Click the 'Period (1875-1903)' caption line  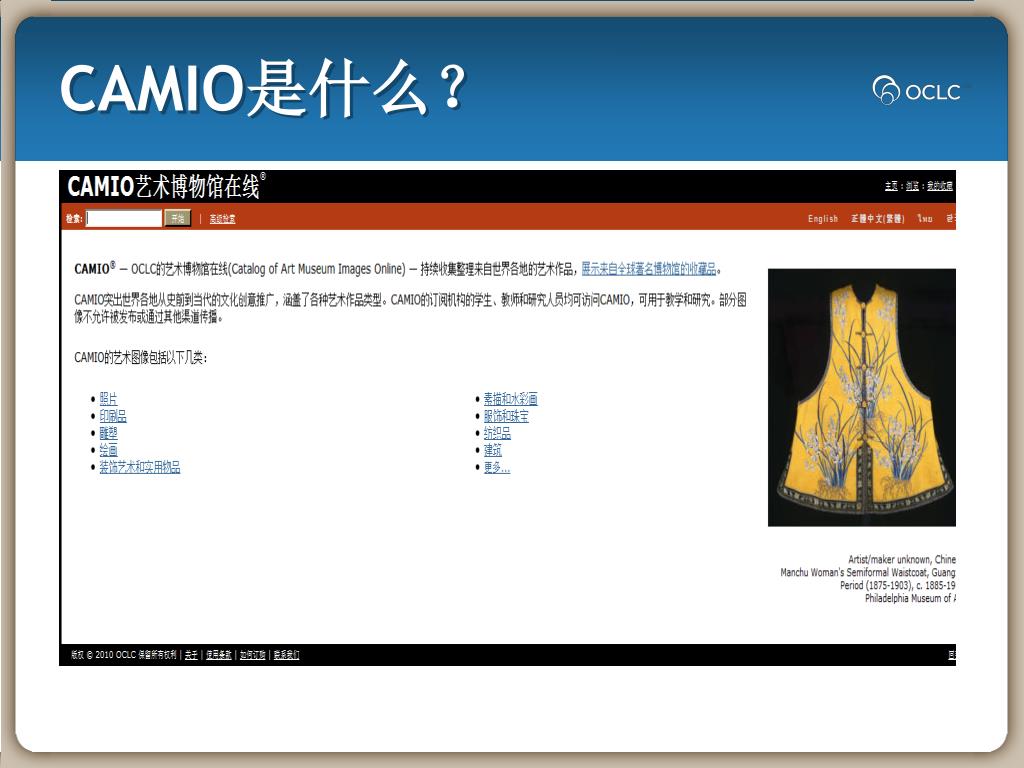point(876,585)
